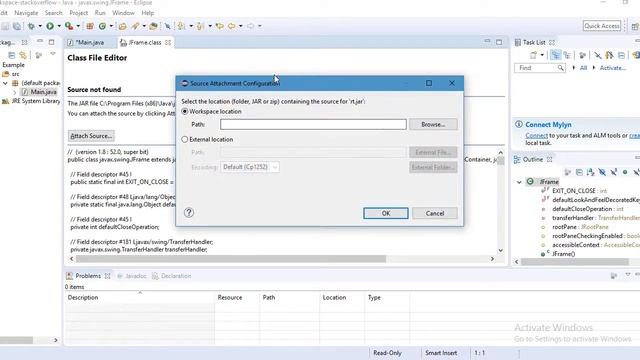Viewport: 640px width, 360px height.
Task: Click the Open Type folder icon in toolbar
Action: [122, 26]
